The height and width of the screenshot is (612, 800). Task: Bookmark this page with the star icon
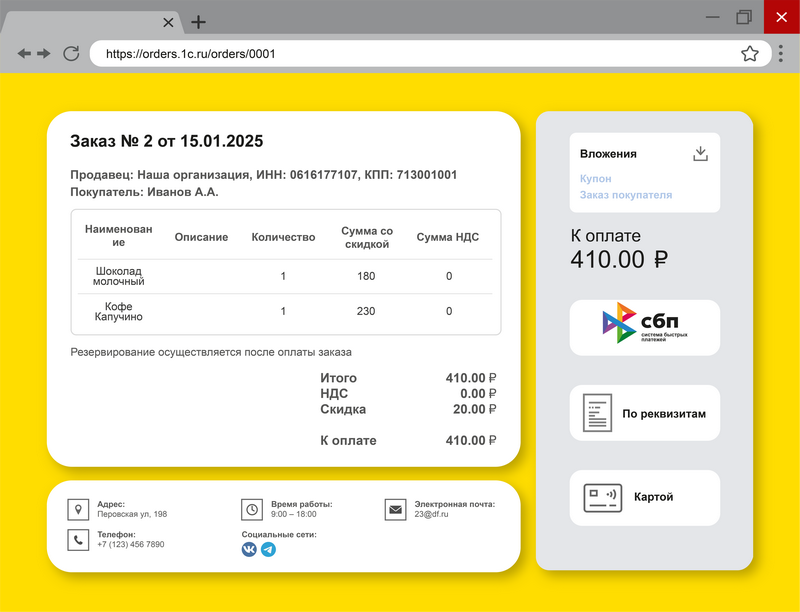[749, 54]
